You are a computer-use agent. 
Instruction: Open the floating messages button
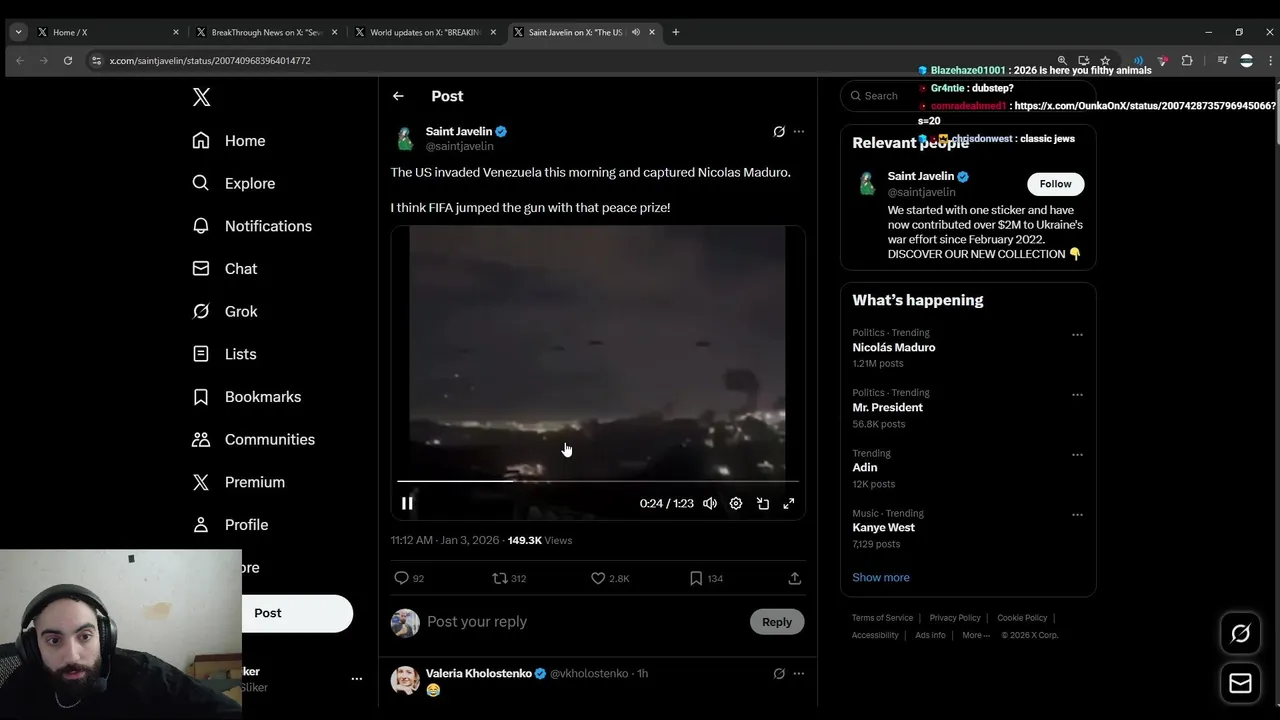(1240, 684)
